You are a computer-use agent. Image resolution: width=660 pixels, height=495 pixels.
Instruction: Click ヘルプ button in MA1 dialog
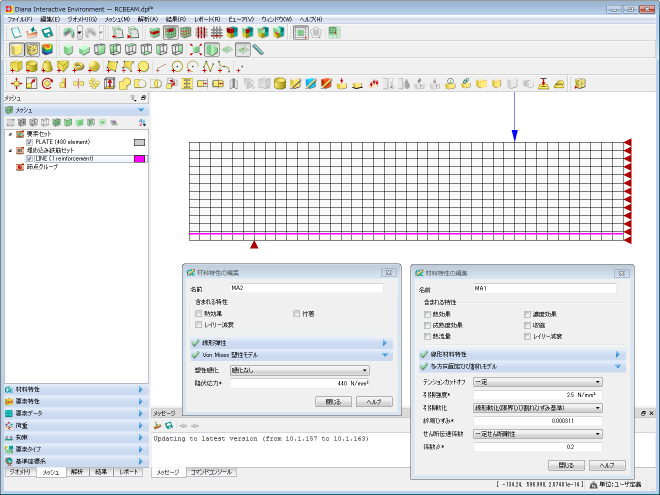[606, 465]
